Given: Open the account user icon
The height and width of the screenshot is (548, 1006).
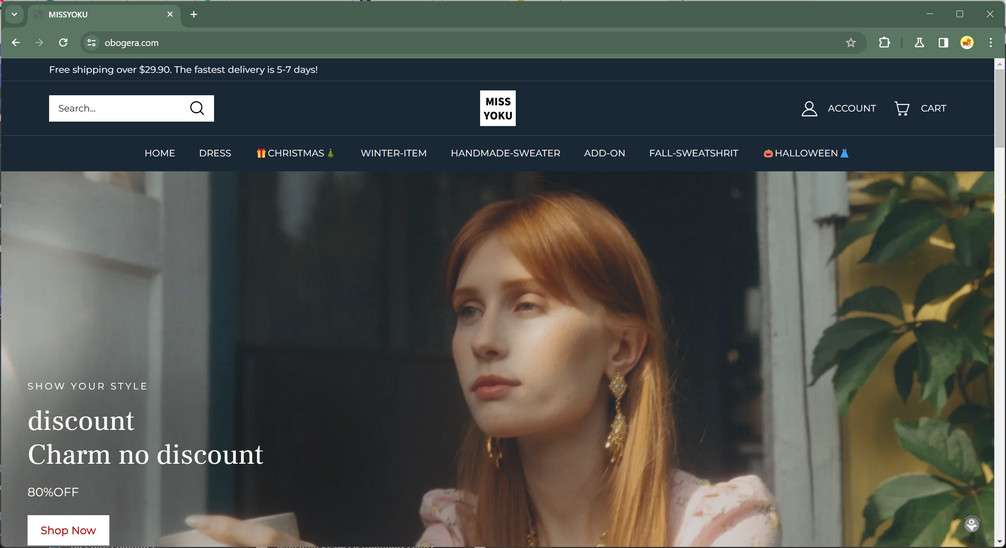Looking at the screenshot, I should (x=809, y=108).
